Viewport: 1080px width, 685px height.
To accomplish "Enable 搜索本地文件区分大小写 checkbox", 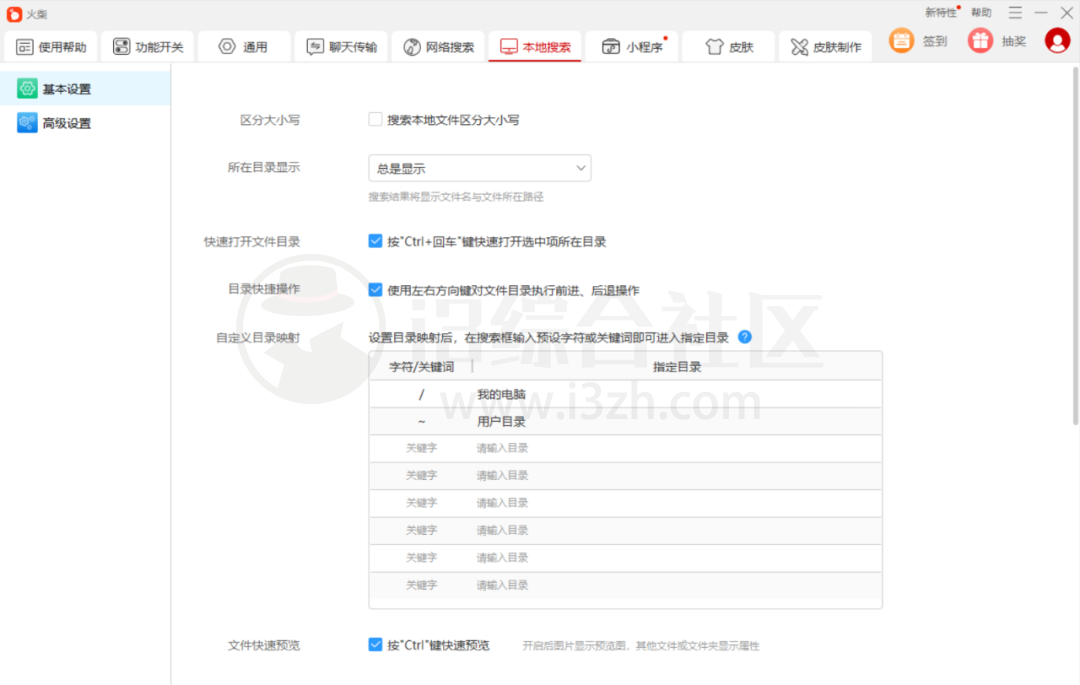I will [375, 119].
